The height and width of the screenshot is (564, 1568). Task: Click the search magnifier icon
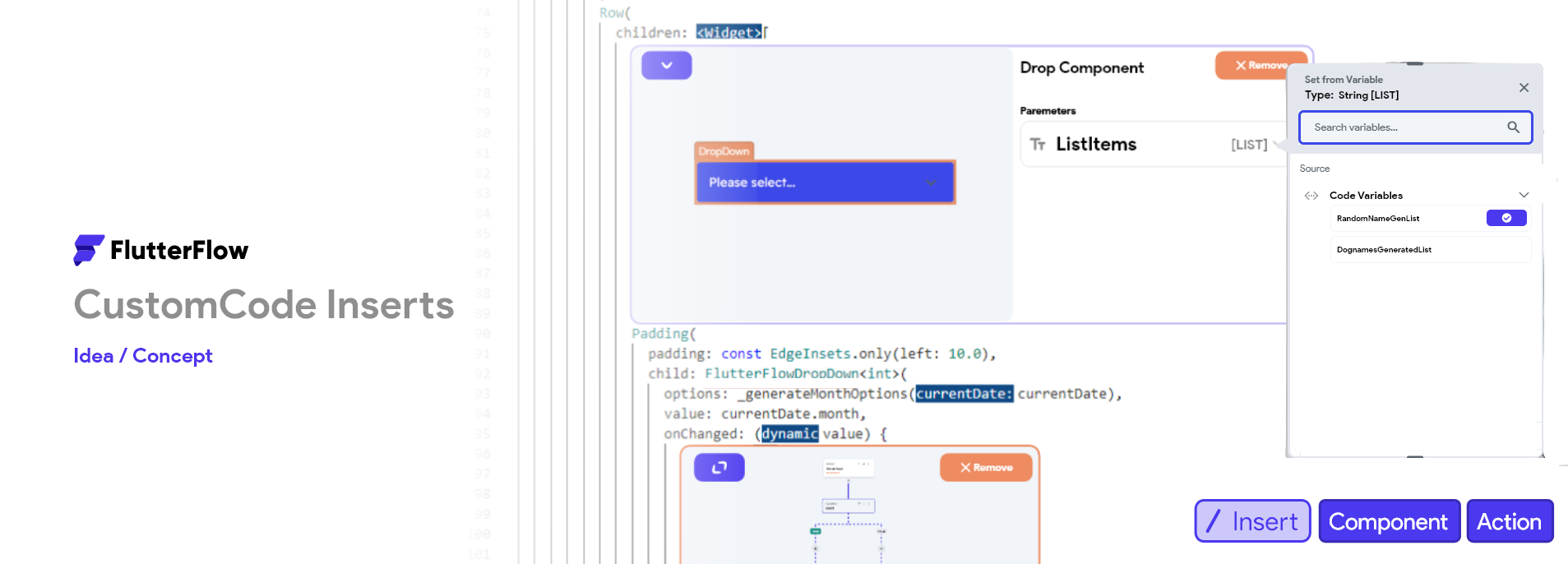coord(1513,127)
